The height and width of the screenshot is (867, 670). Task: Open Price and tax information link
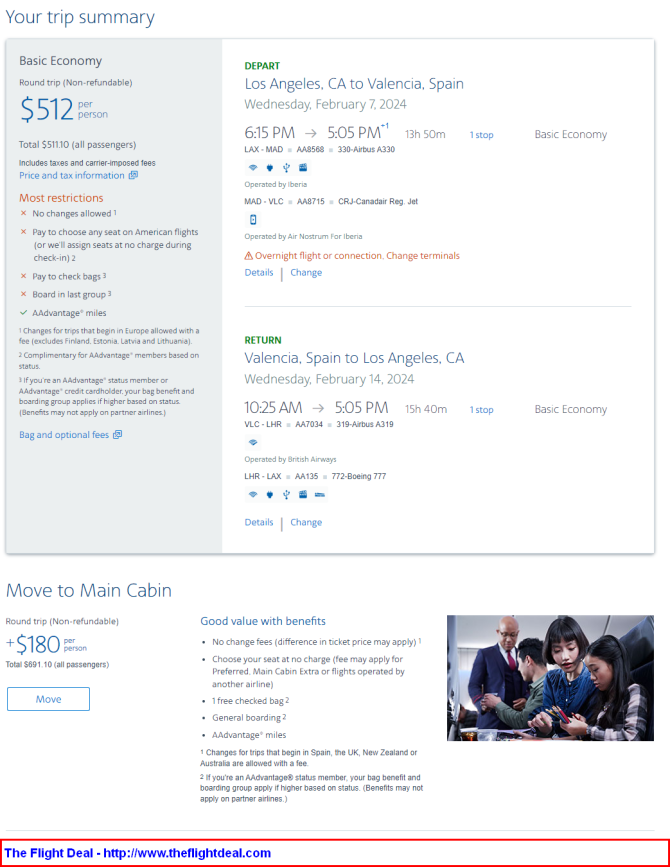(72, 176)
